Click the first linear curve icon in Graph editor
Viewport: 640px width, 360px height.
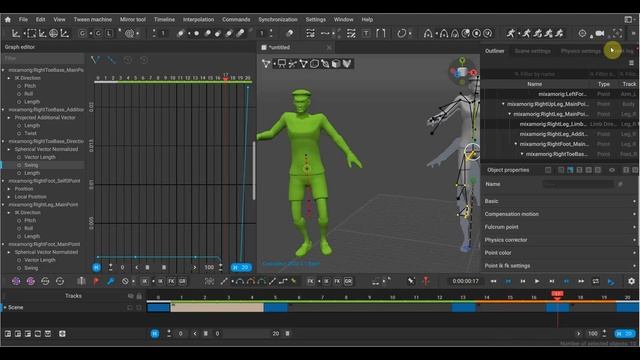pos(96,60)
